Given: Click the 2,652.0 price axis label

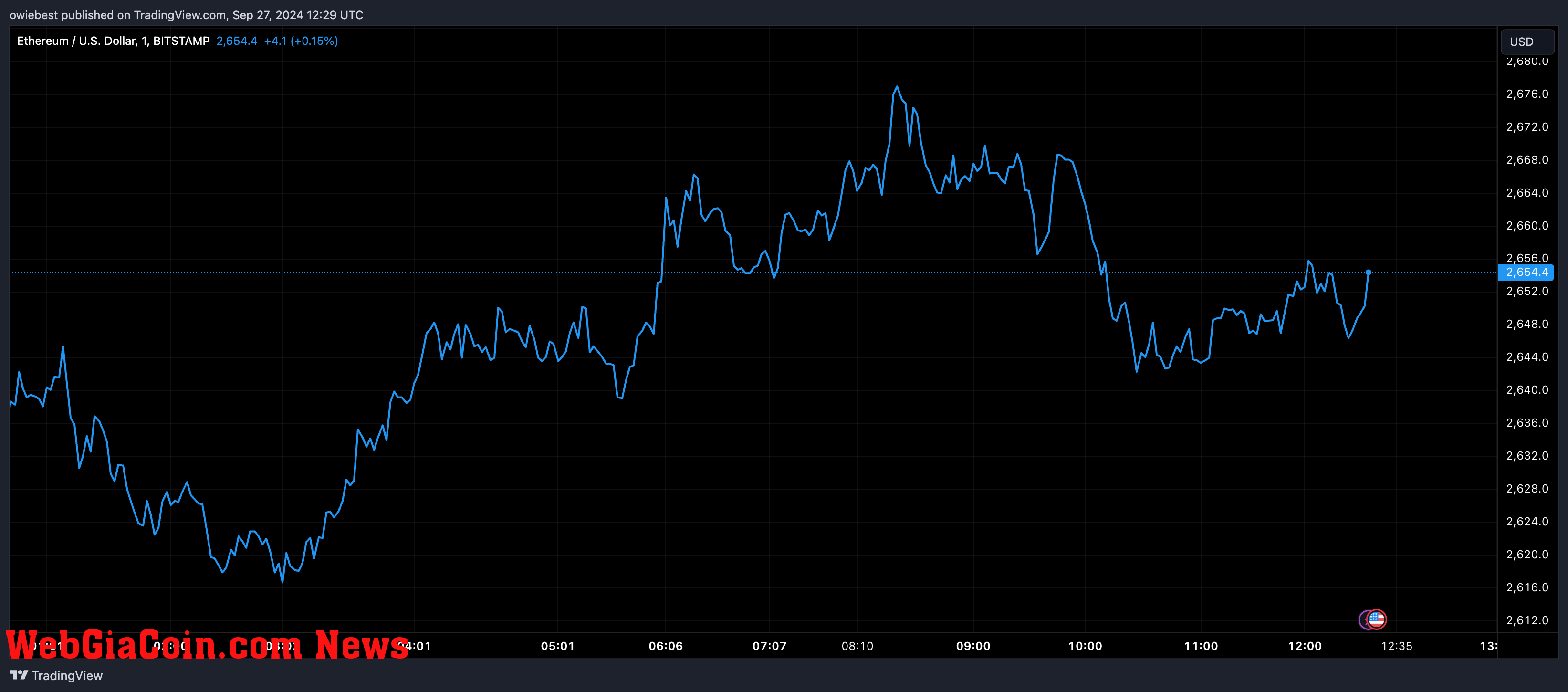Looking at the screenshot, I should point(1526,291).
